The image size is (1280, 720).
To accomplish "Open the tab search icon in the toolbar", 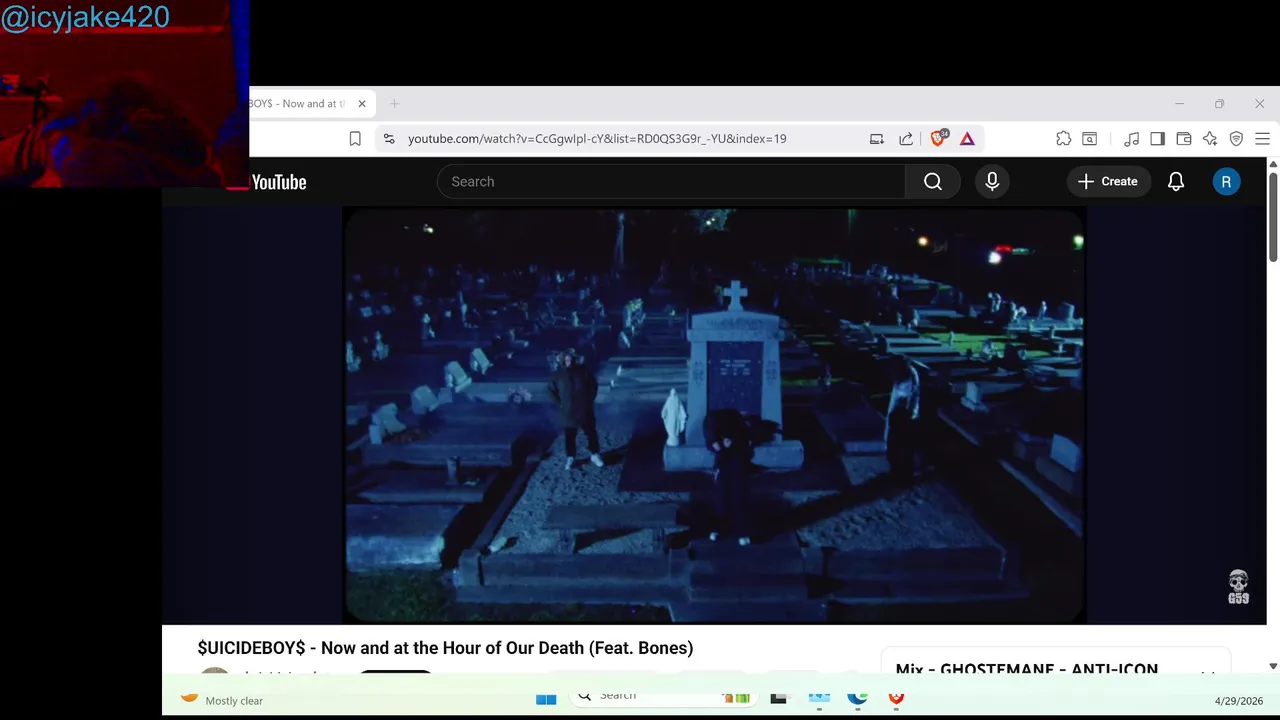I will (1090, 139).
